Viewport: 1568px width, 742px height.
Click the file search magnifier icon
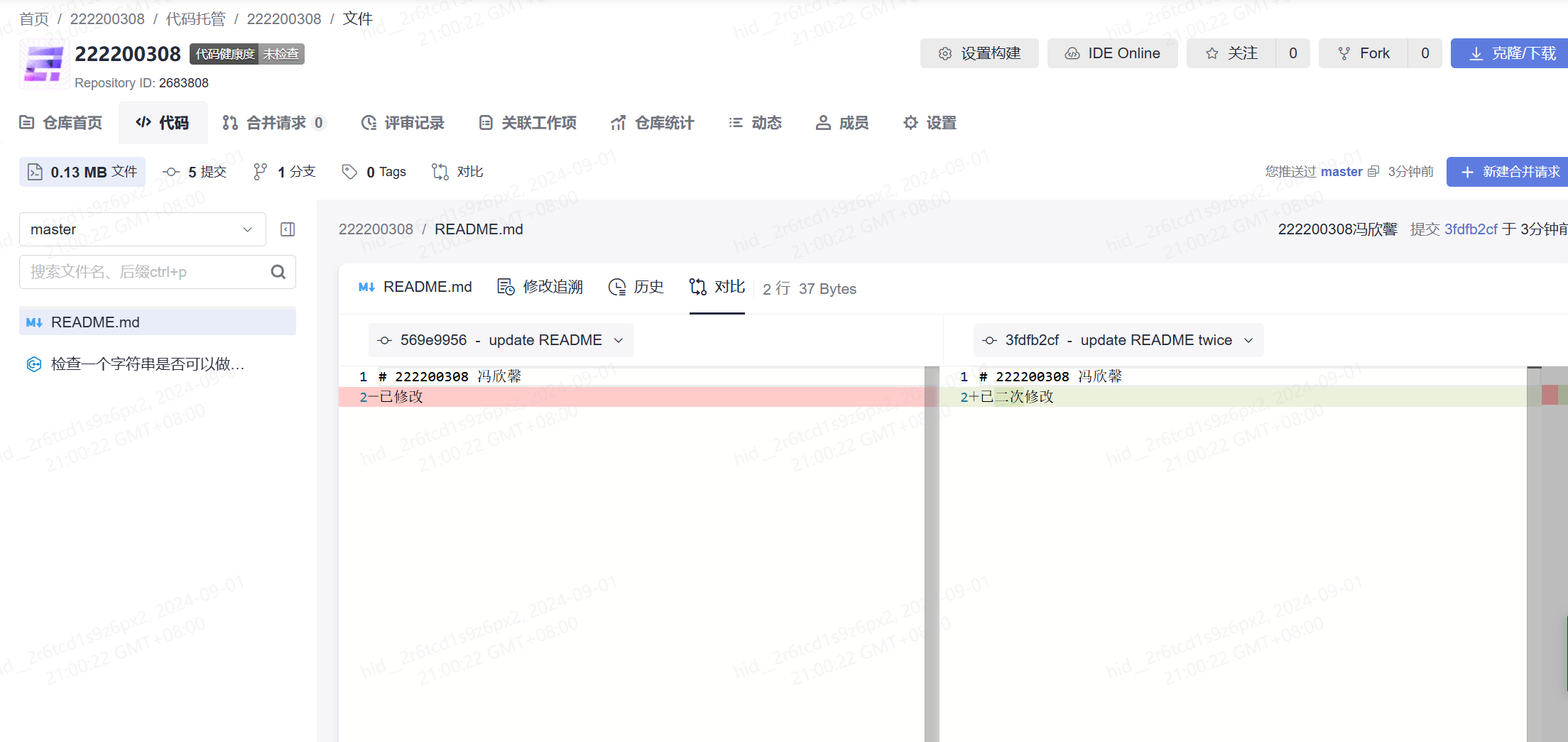pyautogui.click(x=278, y=272)
